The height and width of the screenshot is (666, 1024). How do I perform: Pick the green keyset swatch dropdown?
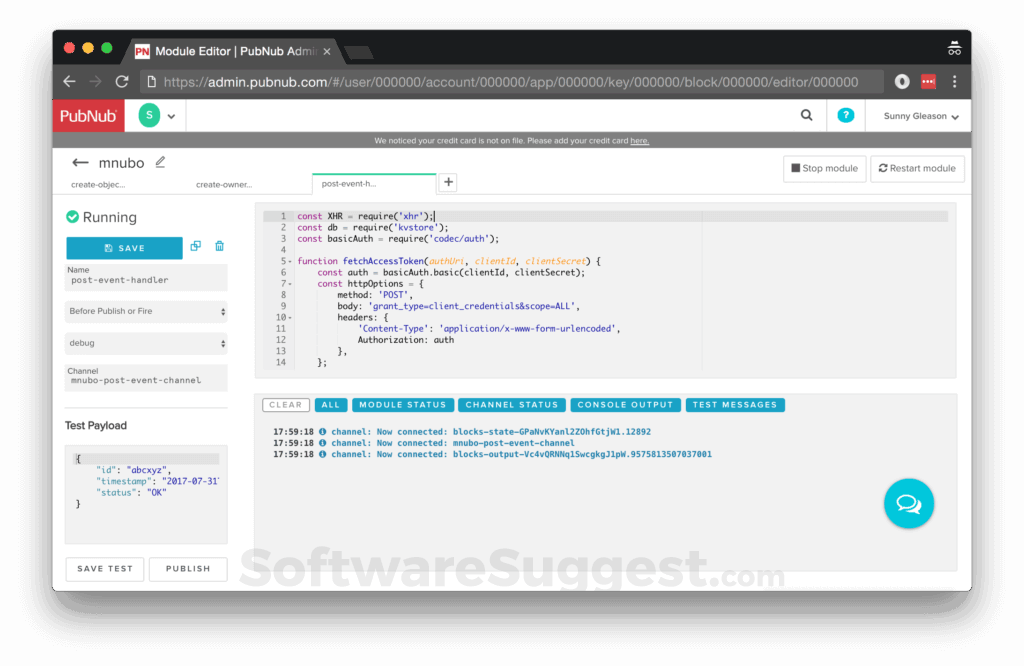click(156, 115)
